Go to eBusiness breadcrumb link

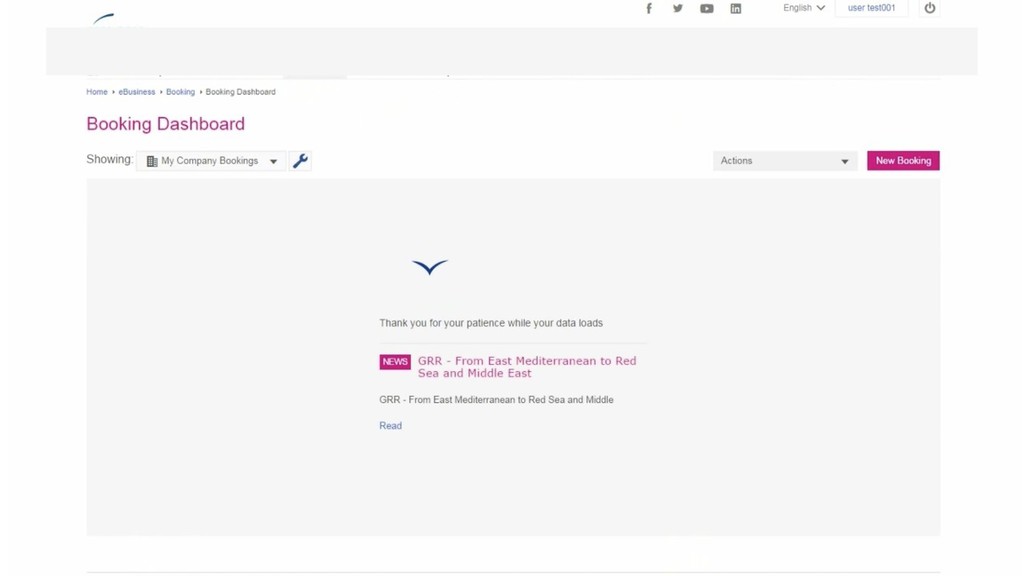pyautogui.click(x=136, y=92)
